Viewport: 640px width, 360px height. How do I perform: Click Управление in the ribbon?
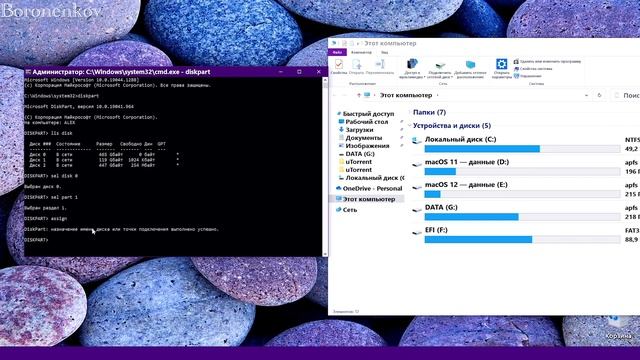[x=527, y=76]
